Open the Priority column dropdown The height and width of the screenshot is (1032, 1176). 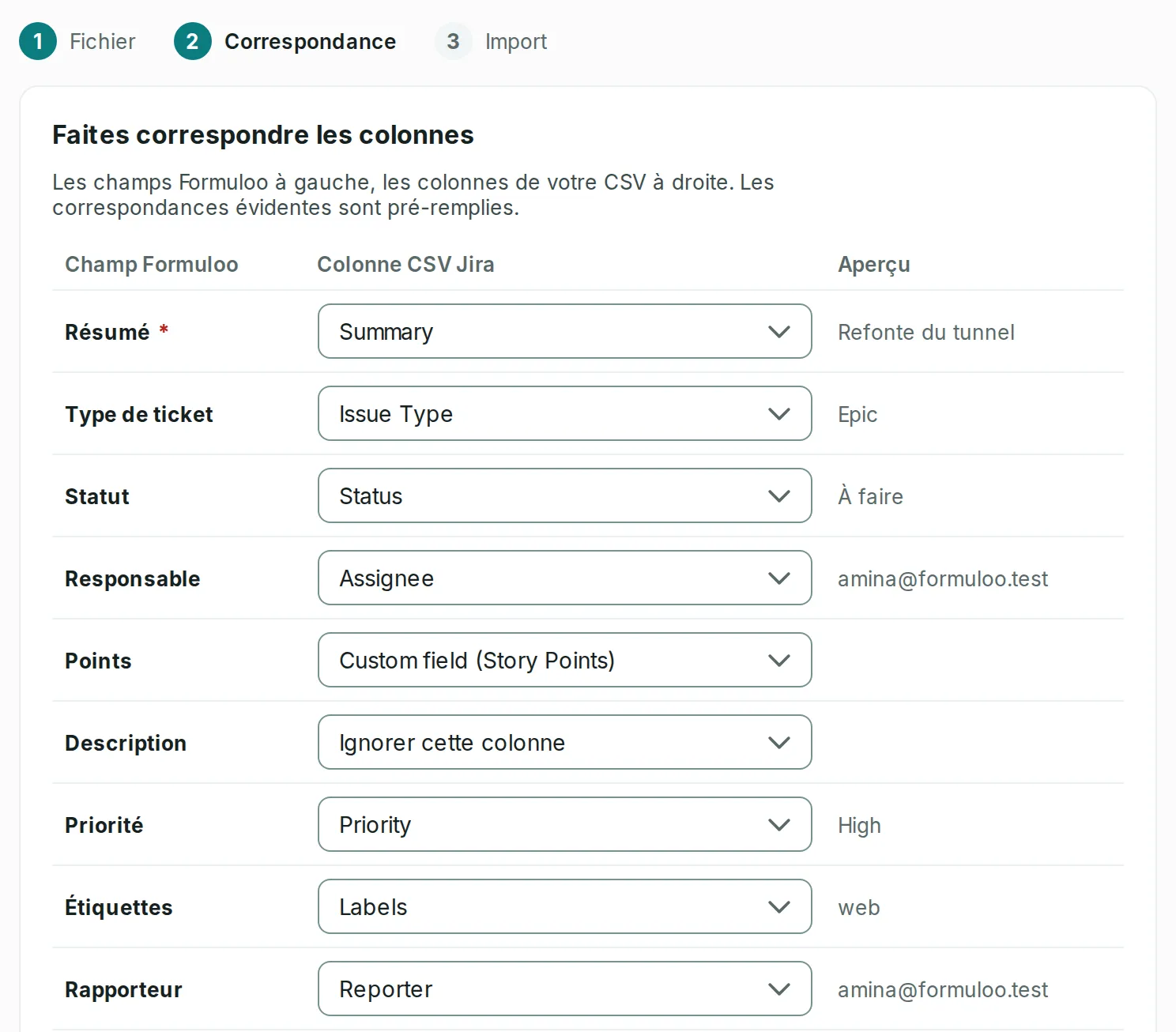pos(565,824)
